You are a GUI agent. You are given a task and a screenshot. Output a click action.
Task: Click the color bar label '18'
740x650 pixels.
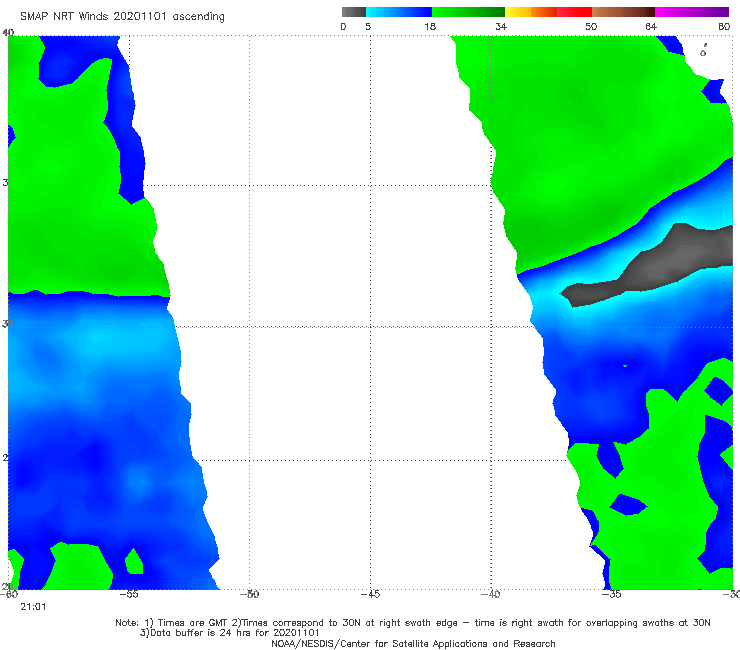(430, 26)
